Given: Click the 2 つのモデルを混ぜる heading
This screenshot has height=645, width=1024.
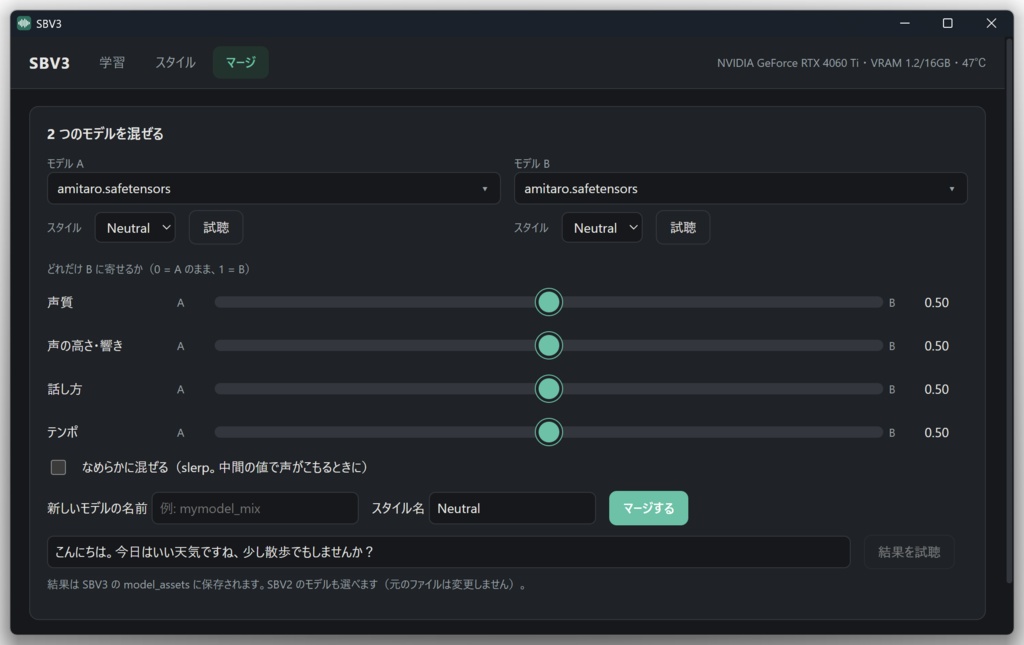Looking at the screenshot, I should click(x=105, y=134).
